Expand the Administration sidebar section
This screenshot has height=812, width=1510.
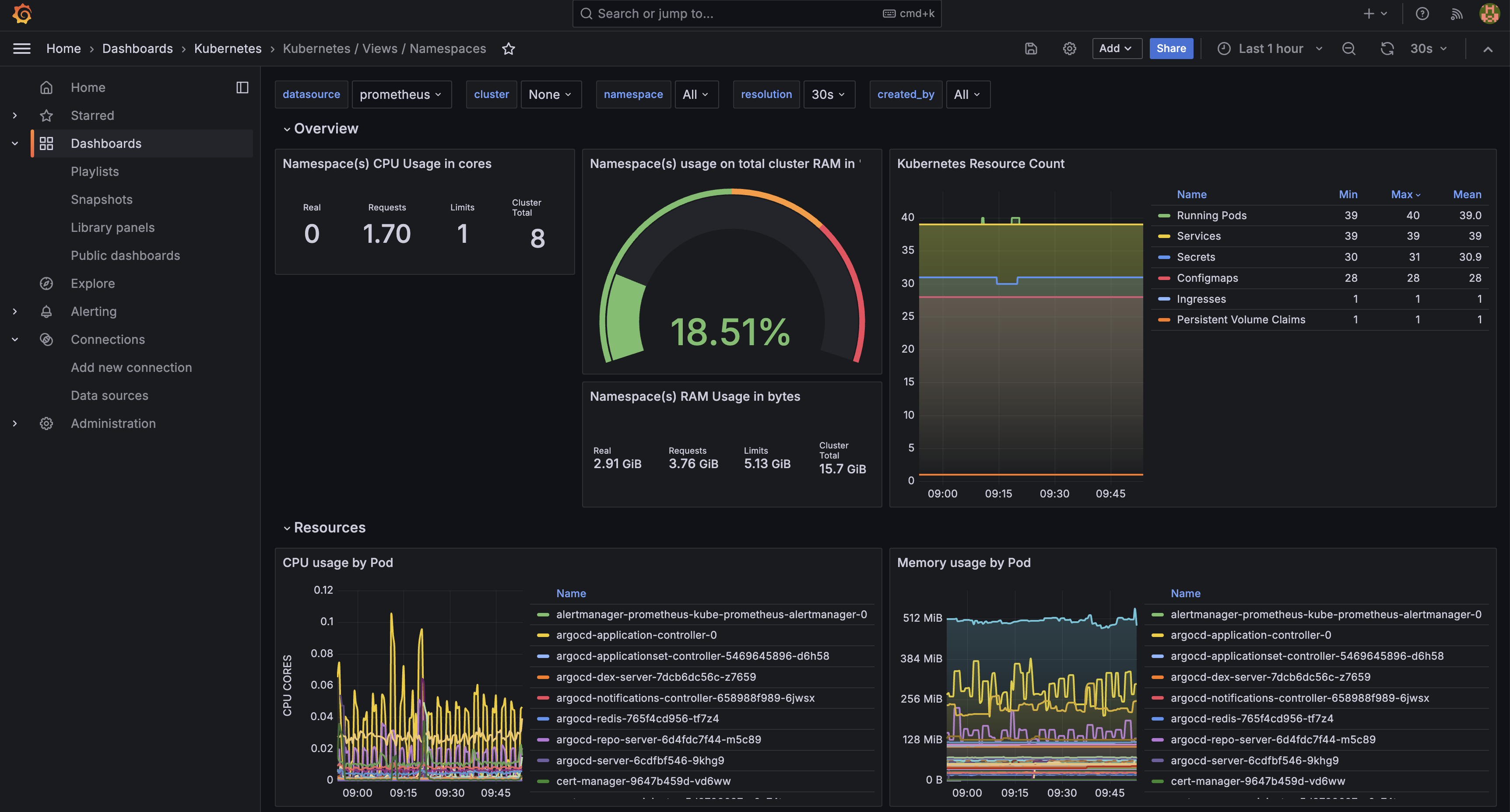tap(15, 423)
